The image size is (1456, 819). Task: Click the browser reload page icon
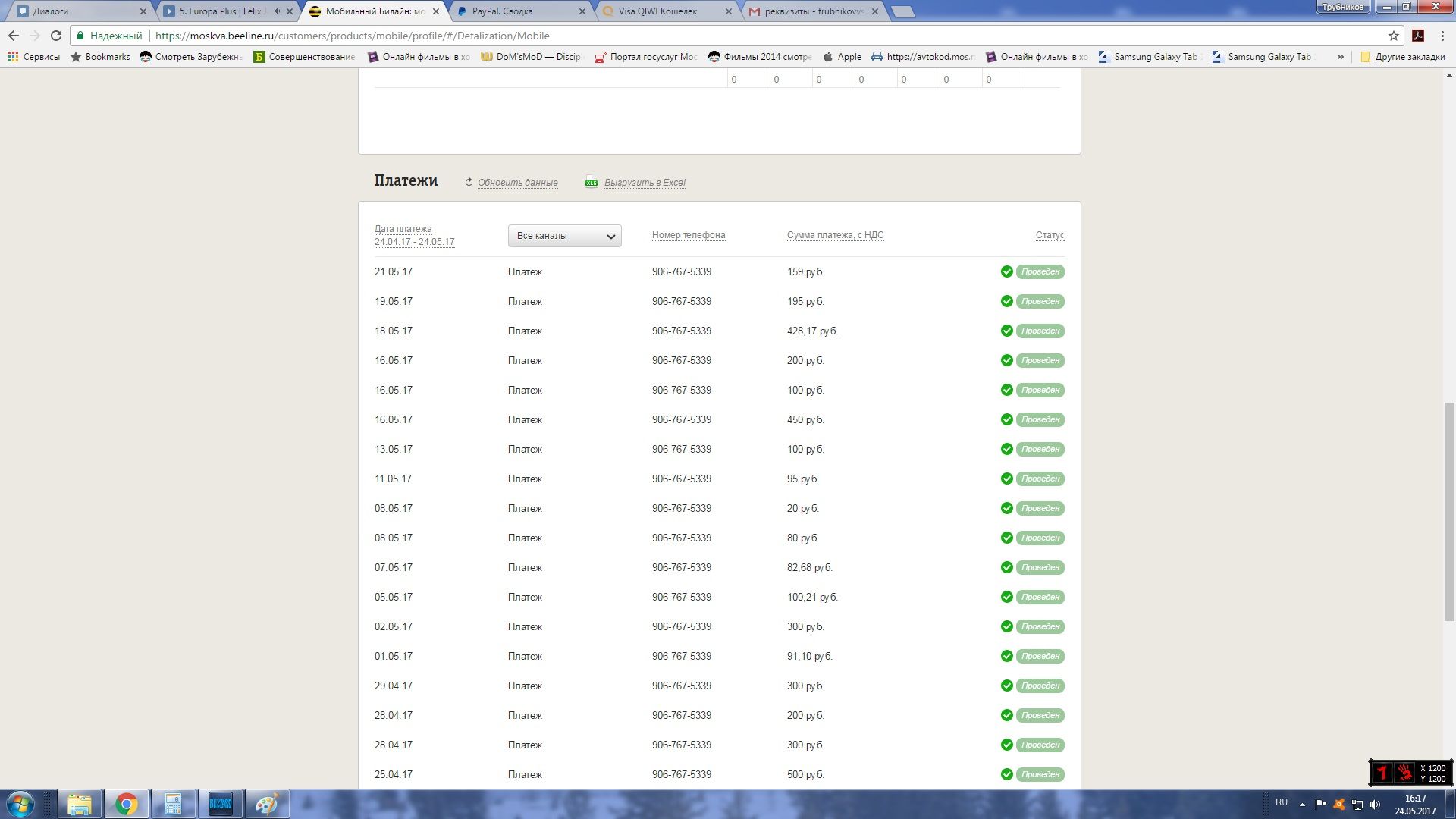pos(55,36)
